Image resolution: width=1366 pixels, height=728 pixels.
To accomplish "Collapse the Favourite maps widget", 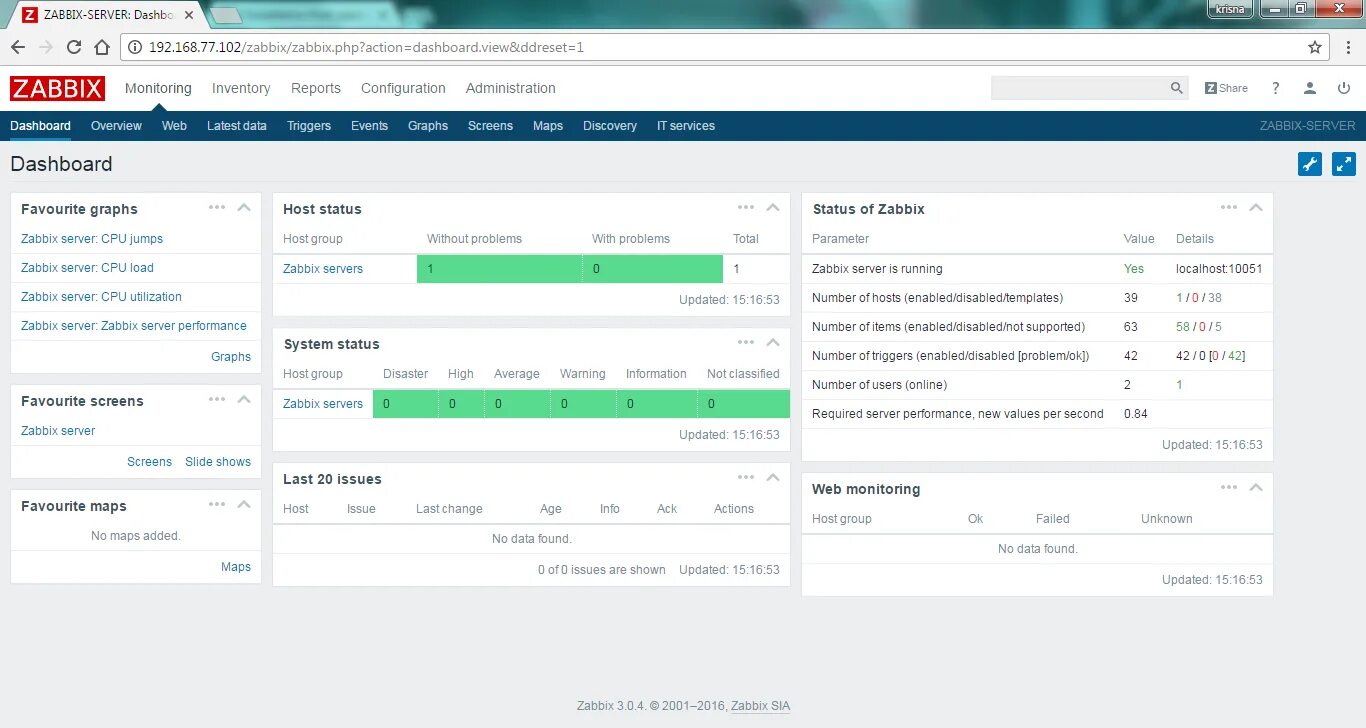I will (x=243, y=504).
